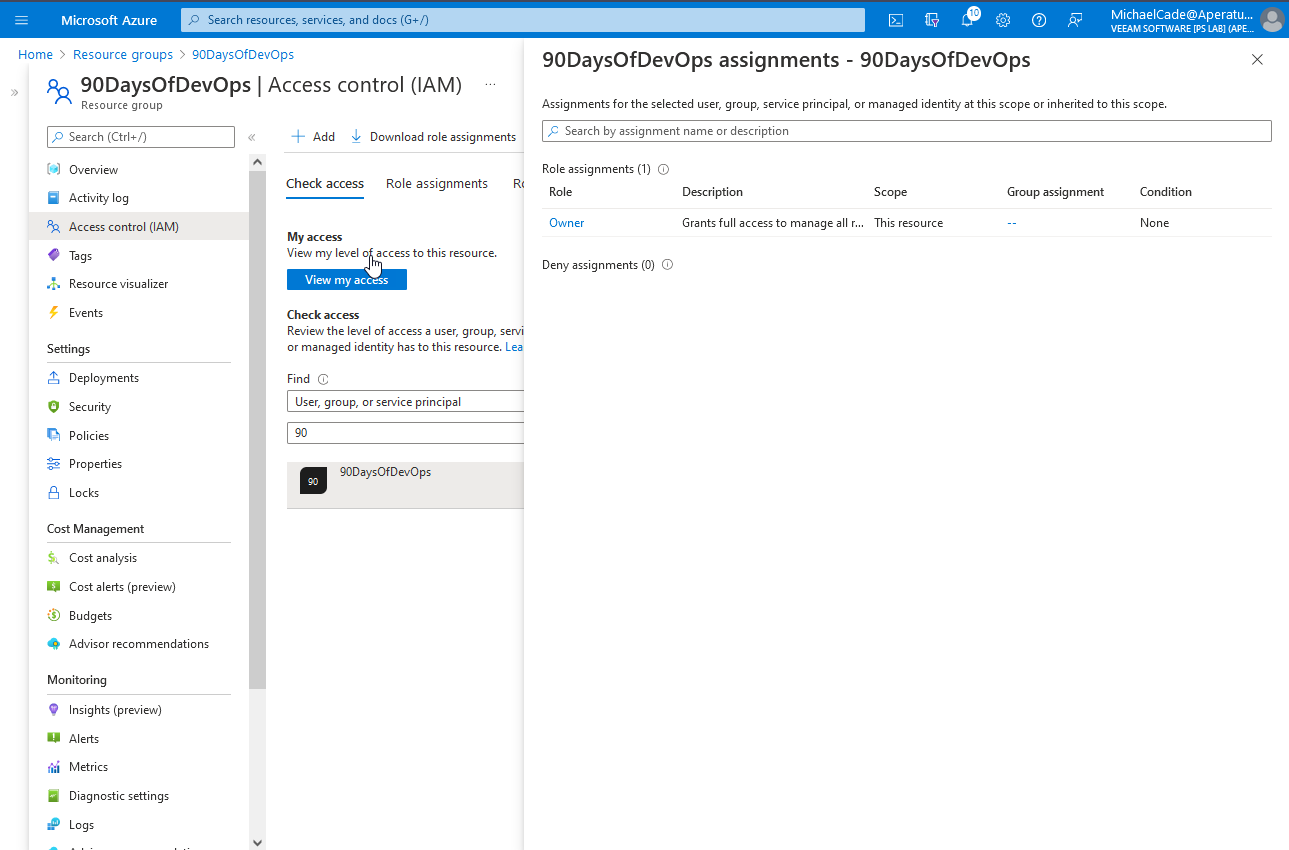The width and height of the screenshot is (1289, 850).
Task: Open the Feedback icon in header
Action: point(1075,20)
